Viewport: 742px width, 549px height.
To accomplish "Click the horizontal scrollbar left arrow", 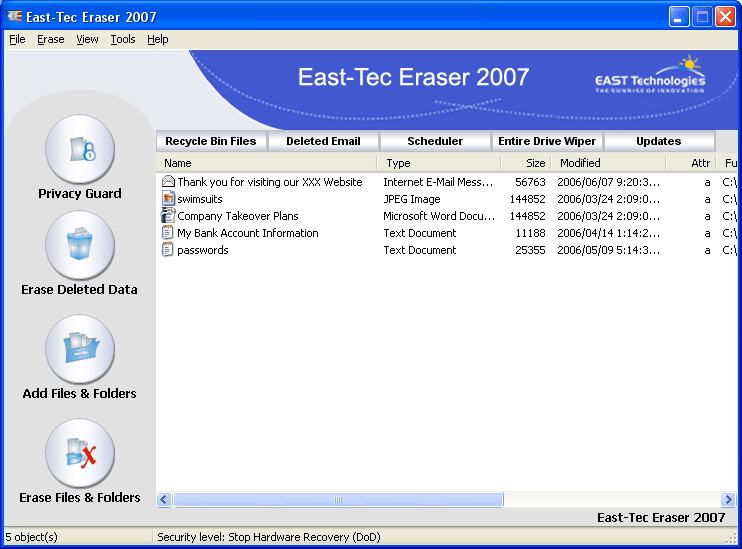I will coord(165,499).
